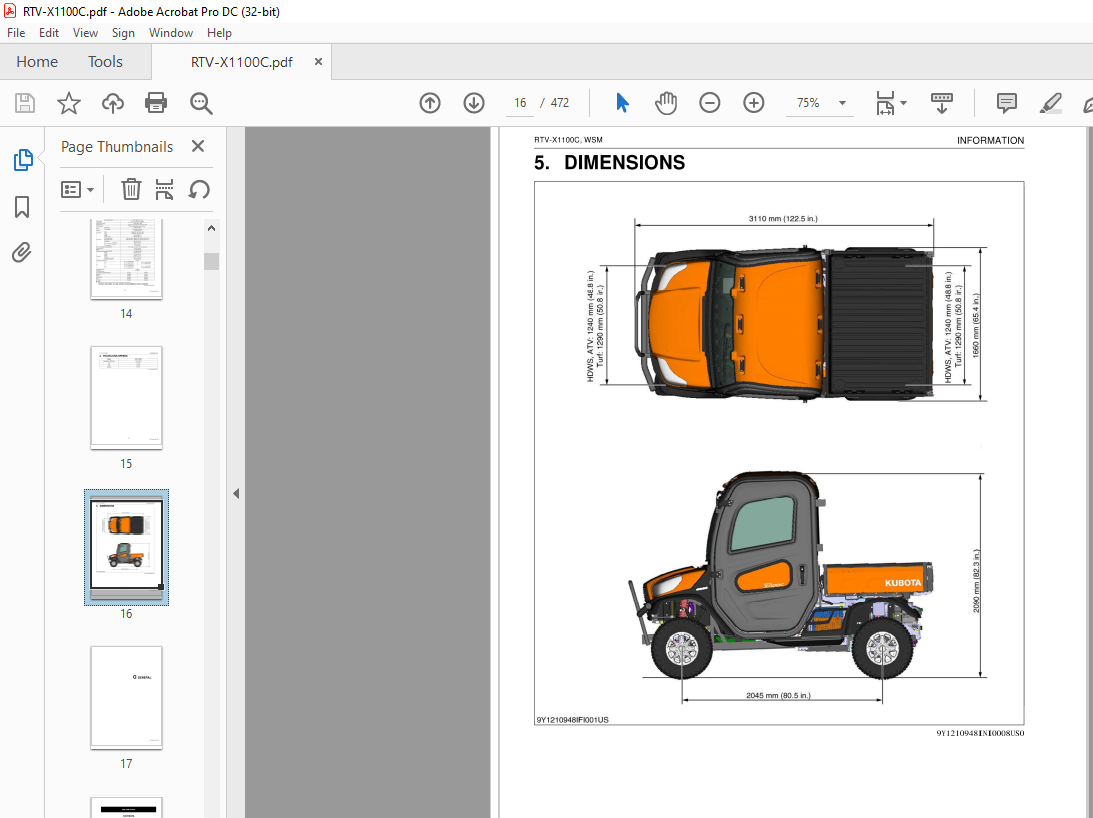Click the page number field showing 16
The width and height of the screenshot is (1093, 818).
[520, 103]
